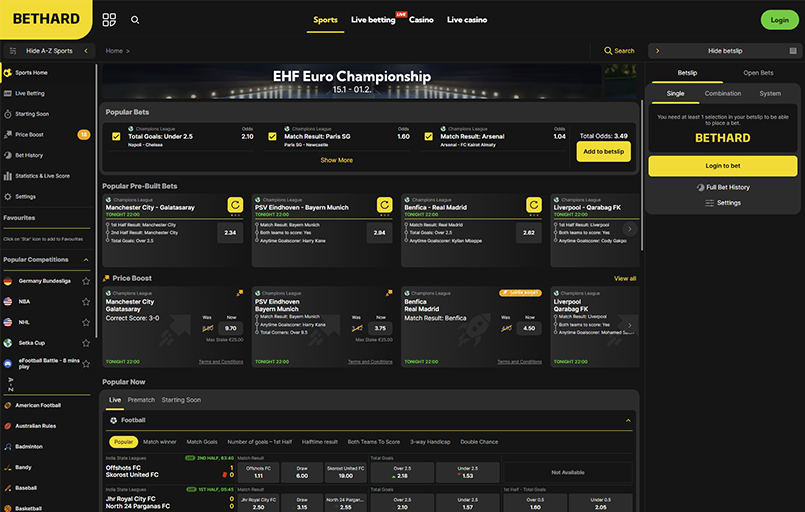Click the BETHARD logo

(x=46, y=19)
